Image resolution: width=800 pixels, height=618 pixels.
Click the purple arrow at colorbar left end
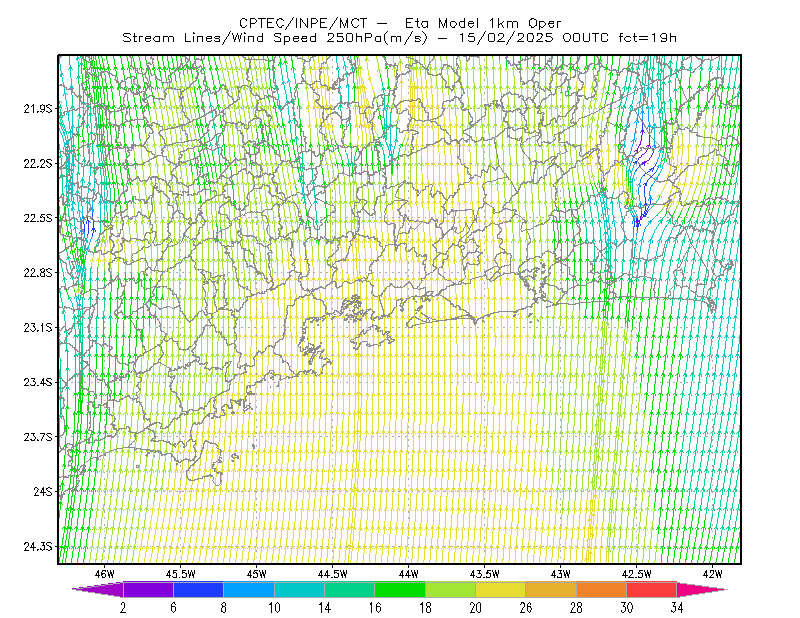tap(98, 589)
